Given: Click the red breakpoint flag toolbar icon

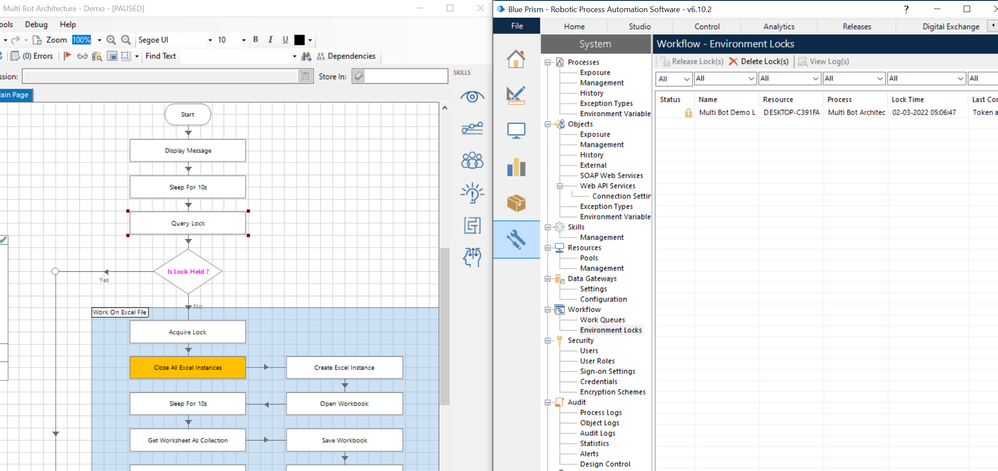Looking at the screenshot, I should coord(67,56).
